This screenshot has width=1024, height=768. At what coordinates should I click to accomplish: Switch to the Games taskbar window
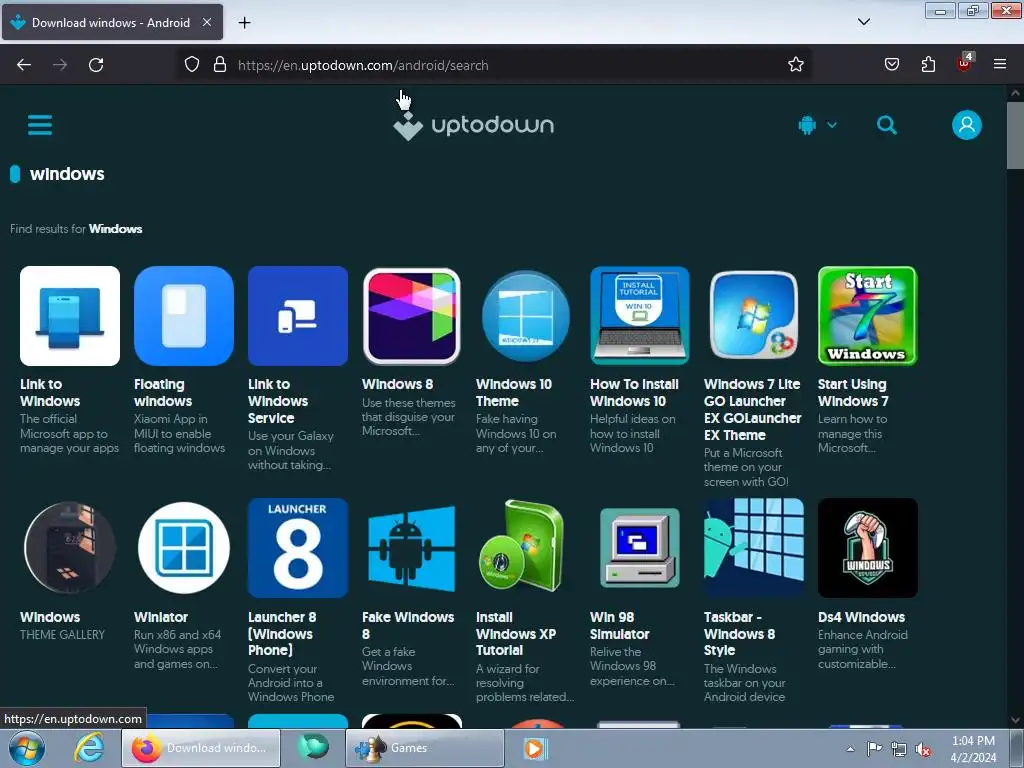pyautogui.click(x=425, y=748)
